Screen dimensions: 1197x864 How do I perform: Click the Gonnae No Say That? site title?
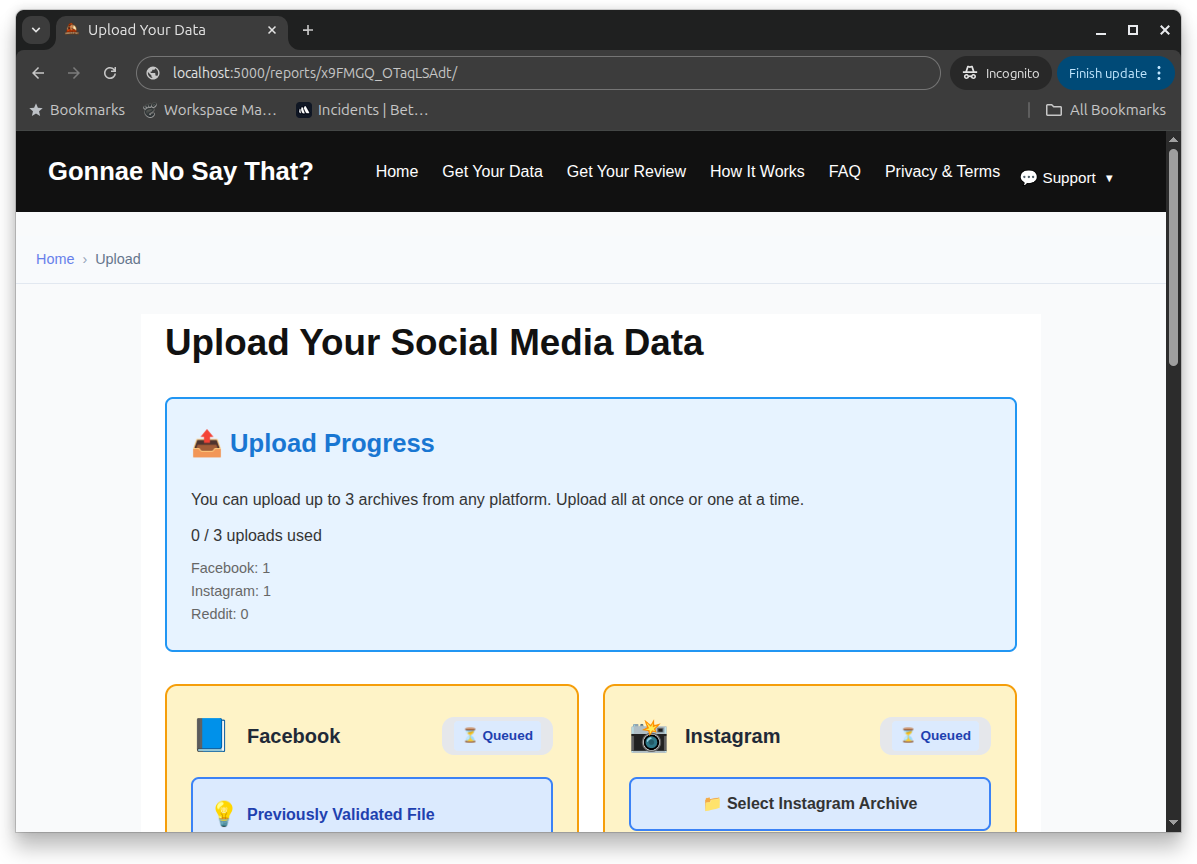pyautogui.click(x=181, y=171)
